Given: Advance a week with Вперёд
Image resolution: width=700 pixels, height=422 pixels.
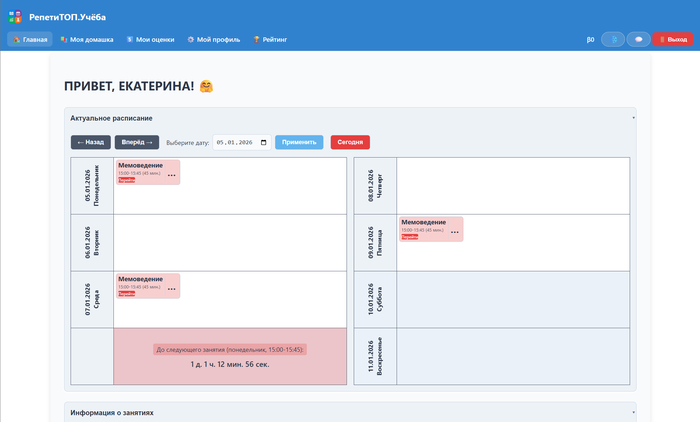Looking at the screenshot, I should [137, 142].
